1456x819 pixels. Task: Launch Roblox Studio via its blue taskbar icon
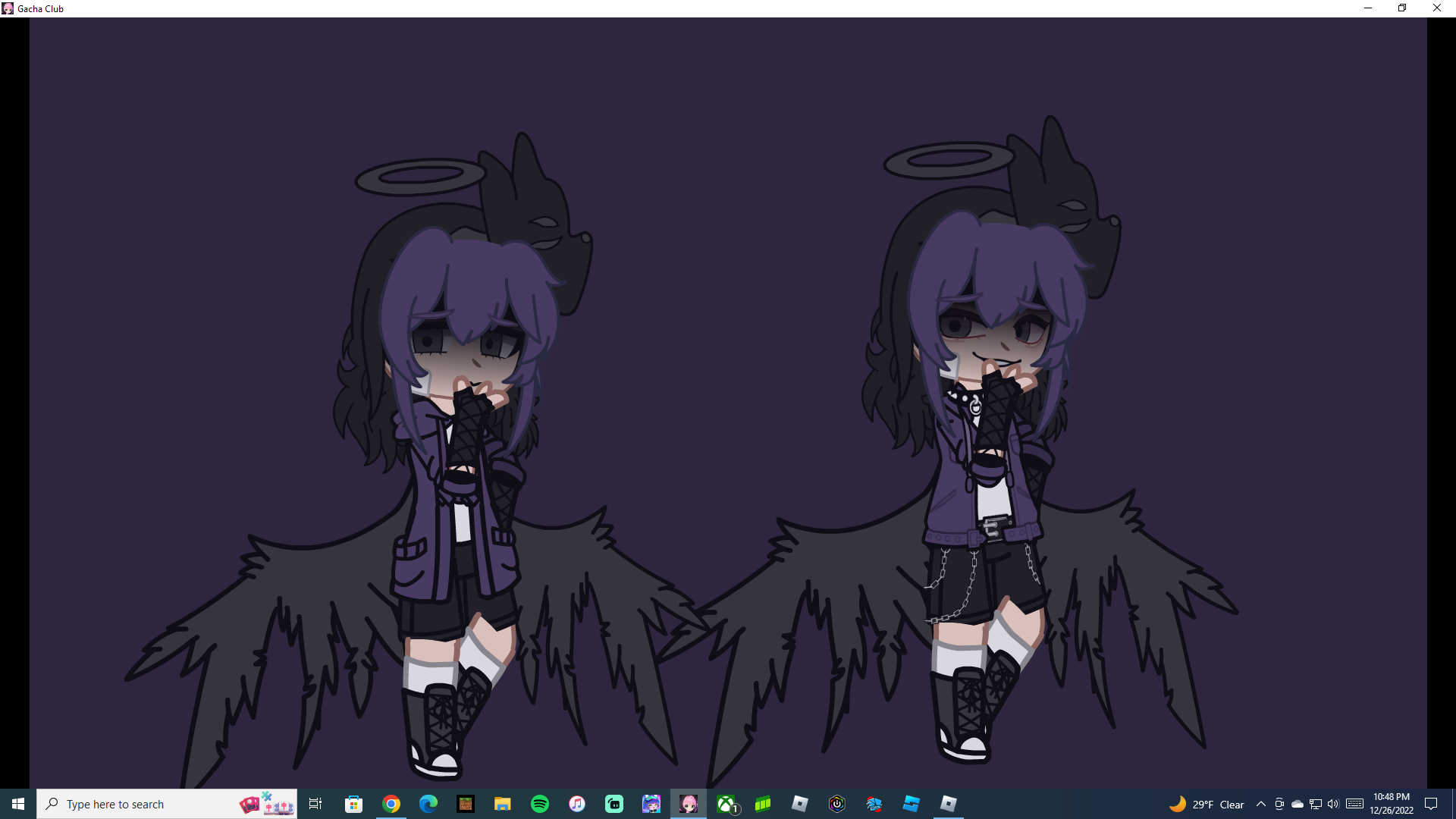pyautogui.click(x=912, y=804)
